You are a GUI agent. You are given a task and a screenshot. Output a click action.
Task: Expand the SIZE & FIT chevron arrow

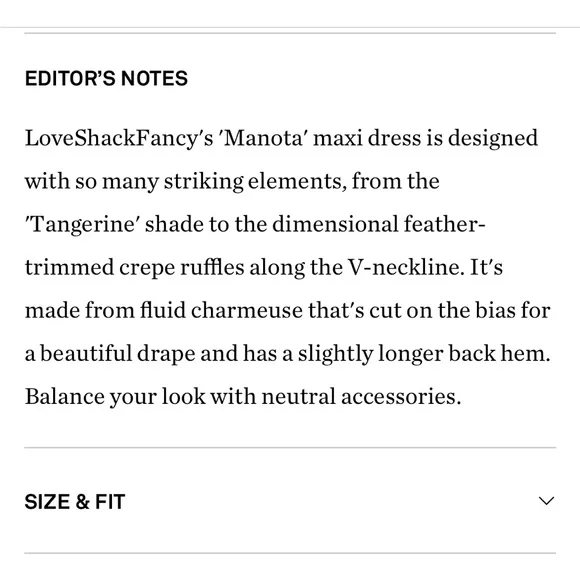point(546,501)
